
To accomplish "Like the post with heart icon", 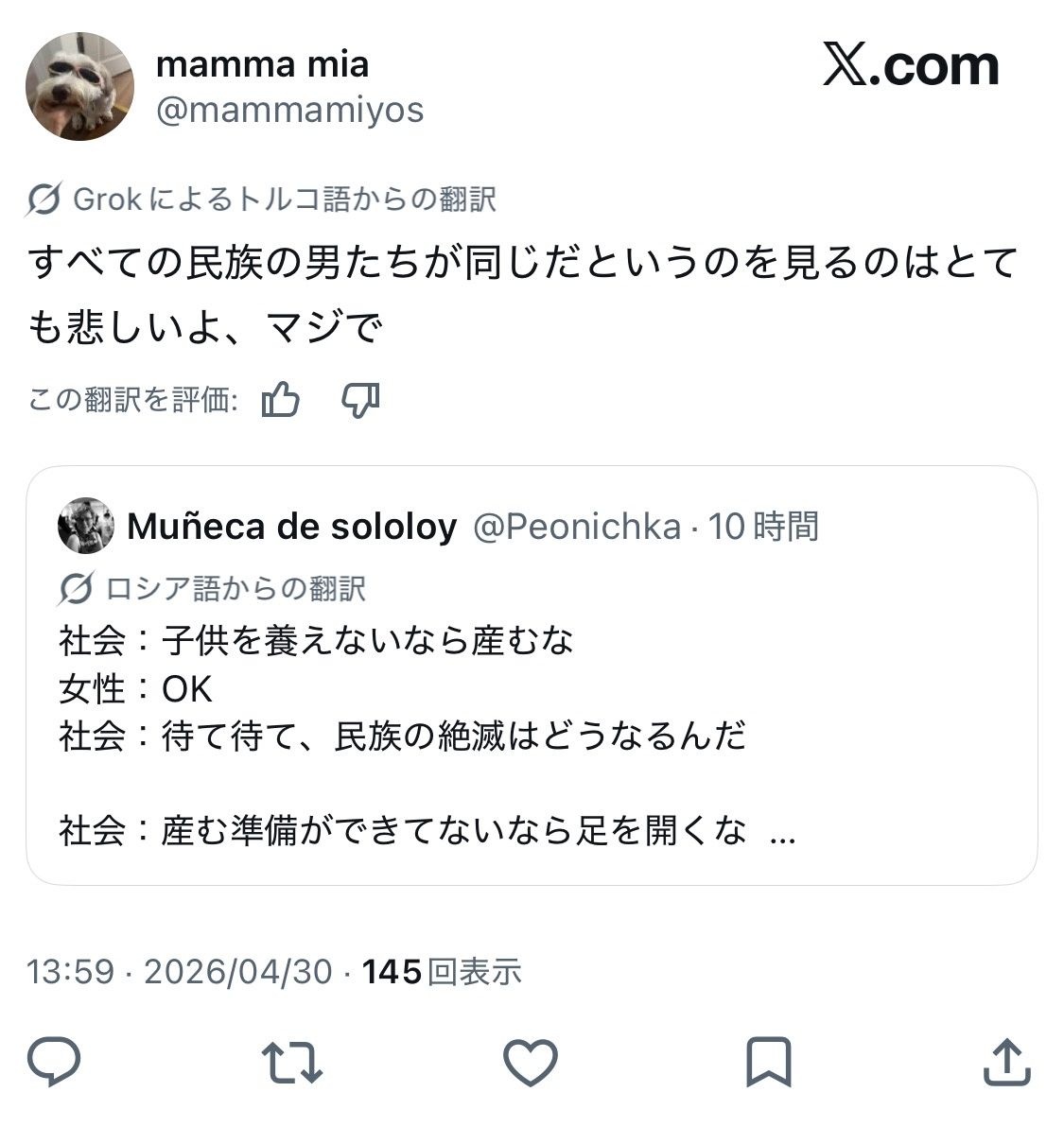I will click(530, 1061).
